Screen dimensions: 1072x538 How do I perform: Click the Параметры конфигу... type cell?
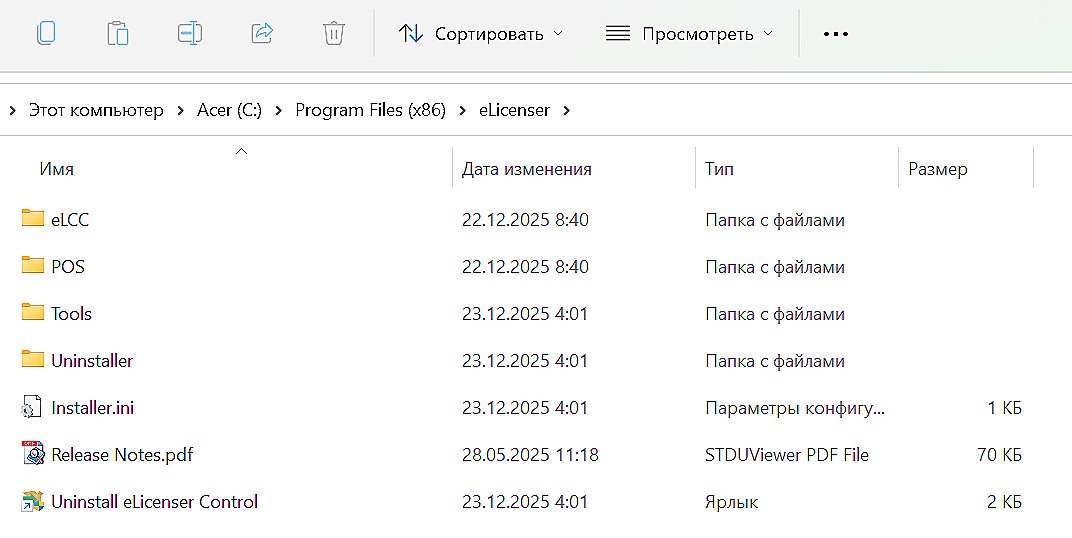point(795,409)
